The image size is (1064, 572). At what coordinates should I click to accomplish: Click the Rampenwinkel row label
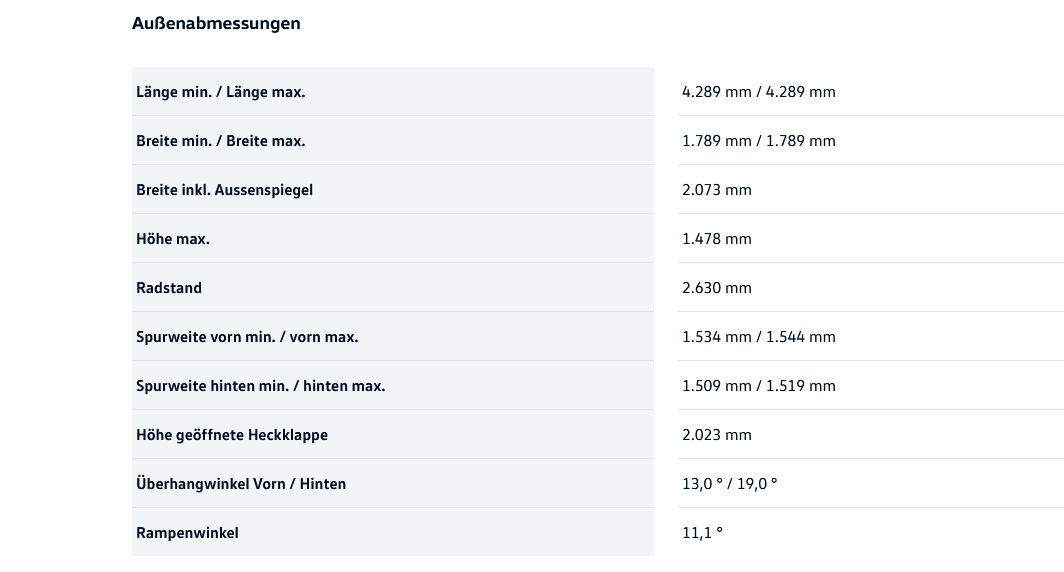(x=187, y=533)
